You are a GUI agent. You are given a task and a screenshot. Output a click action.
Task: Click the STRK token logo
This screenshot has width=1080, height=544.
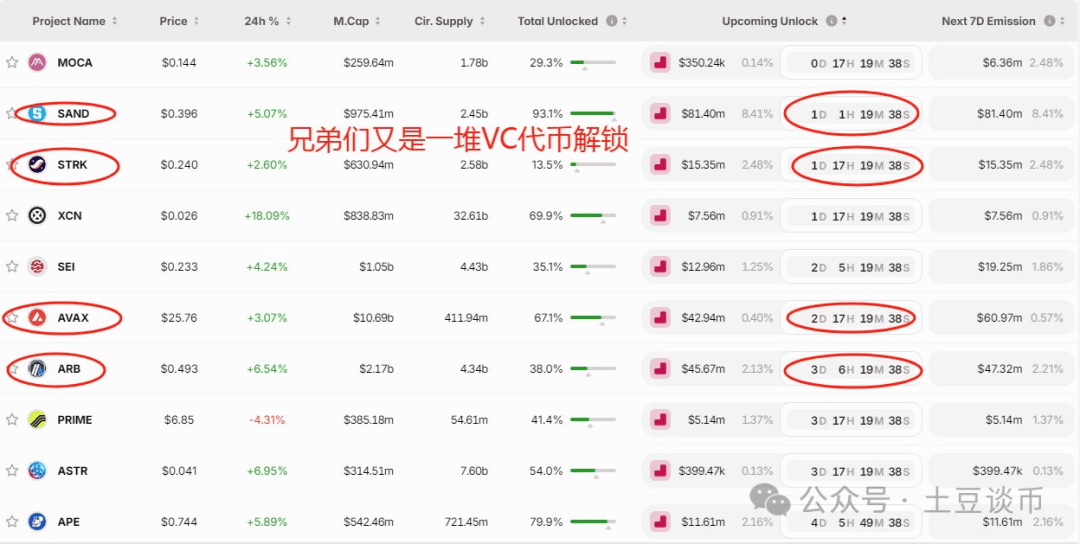click(37, 165)
